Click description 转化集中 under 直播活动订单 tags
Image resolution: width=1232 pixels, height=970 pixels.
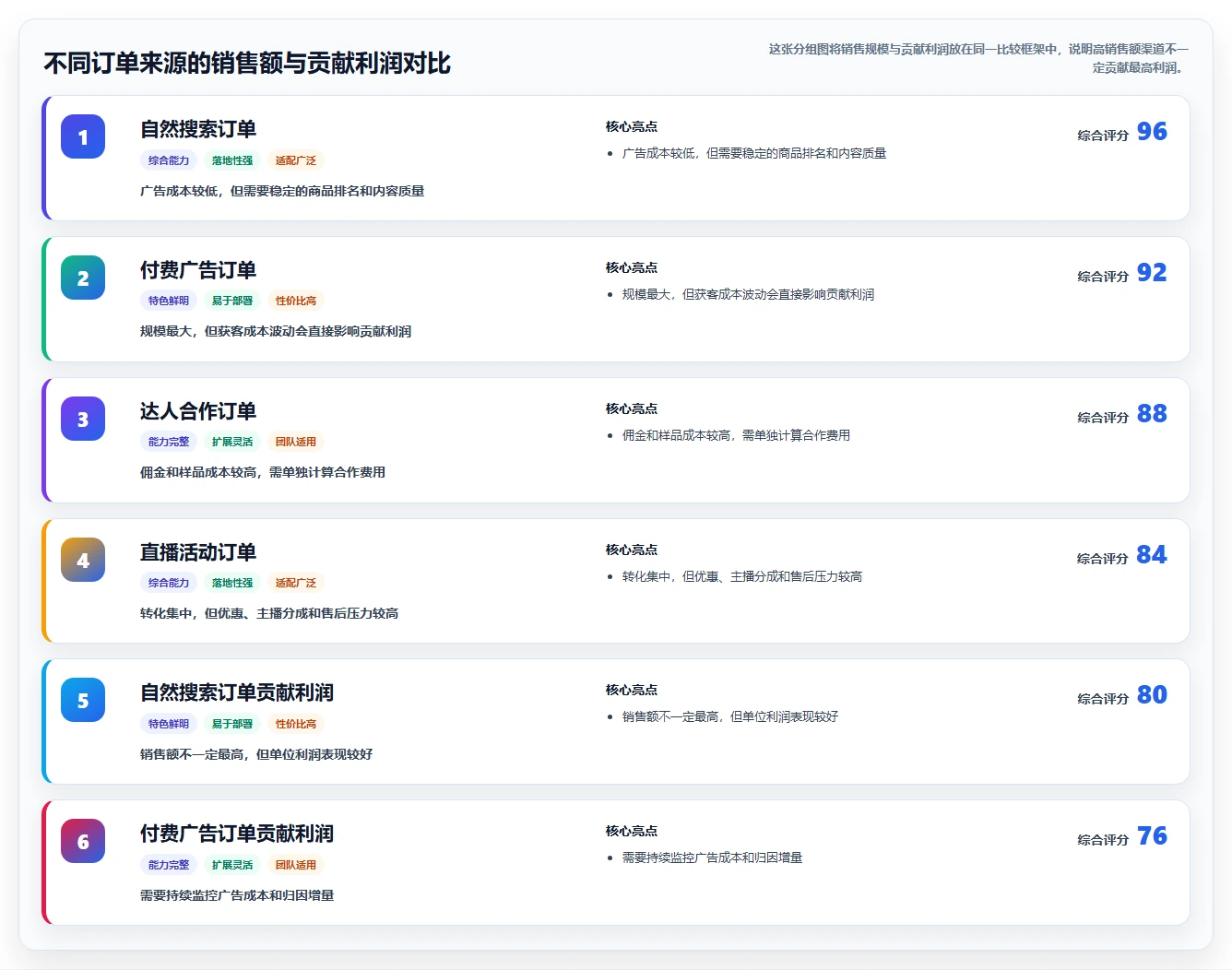[x=269, y=613]
